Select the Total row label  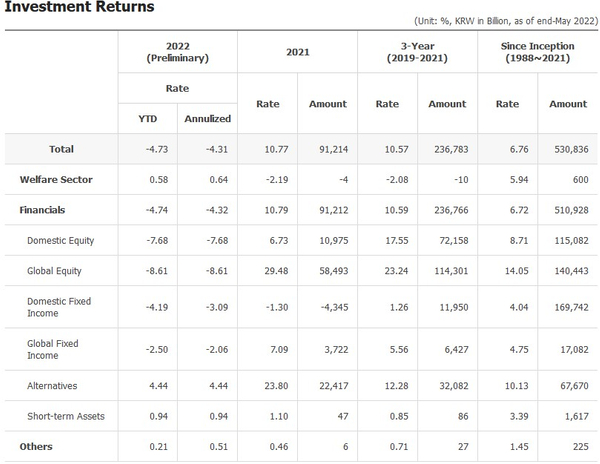click(x=61, y=149)
